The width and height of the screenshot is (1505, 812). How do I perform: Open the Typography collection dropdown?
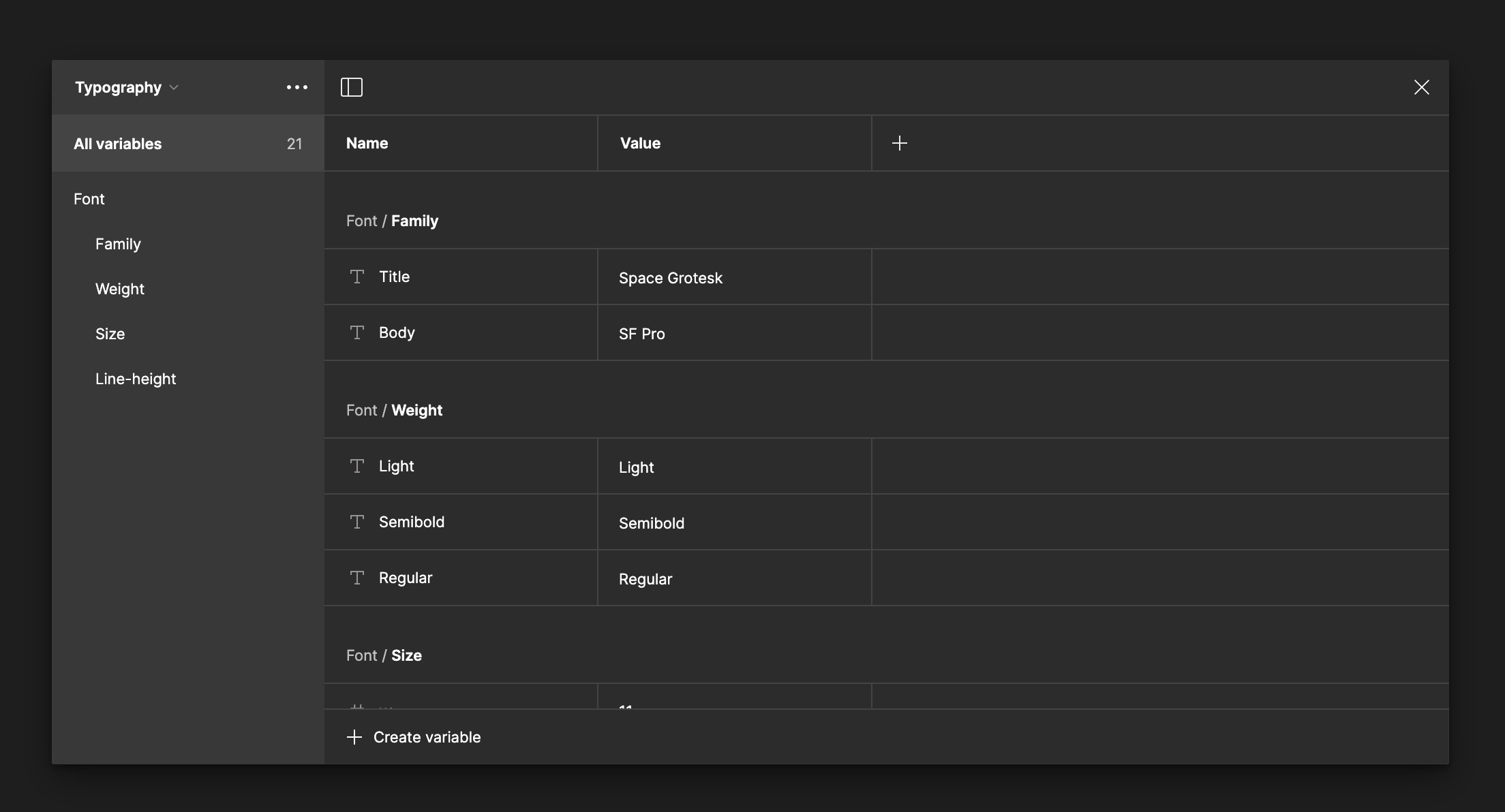[x=127, y=87]
